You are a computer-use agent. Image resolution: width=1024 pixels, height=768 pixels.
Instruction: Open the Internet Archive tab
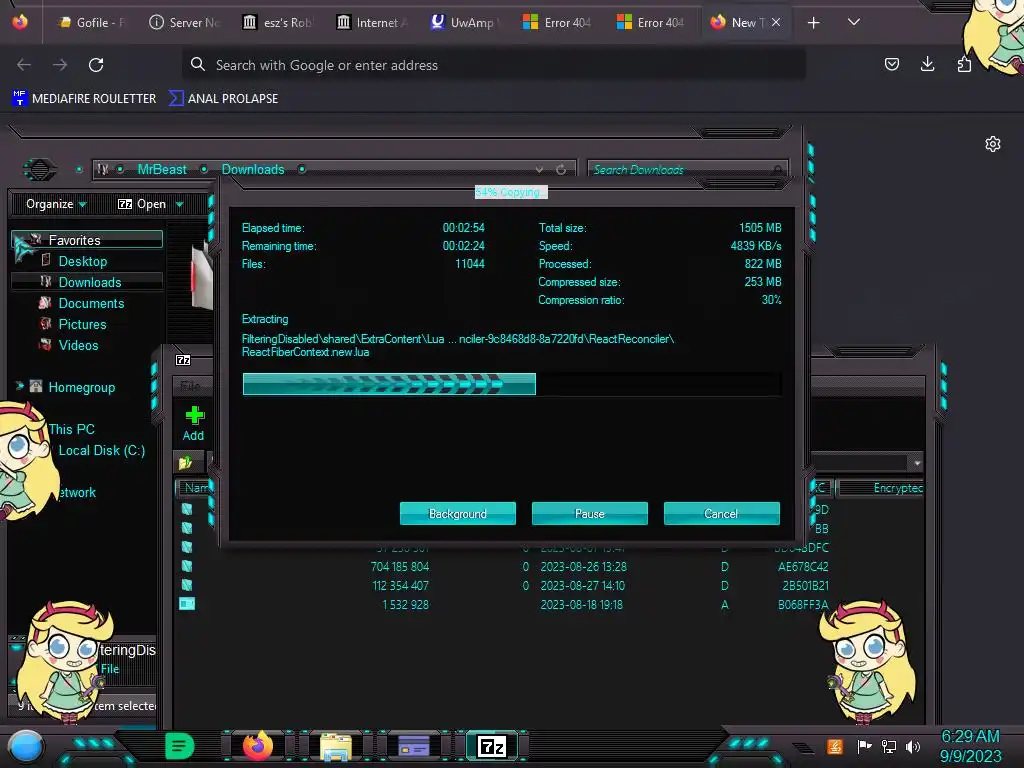coord(371,22)
